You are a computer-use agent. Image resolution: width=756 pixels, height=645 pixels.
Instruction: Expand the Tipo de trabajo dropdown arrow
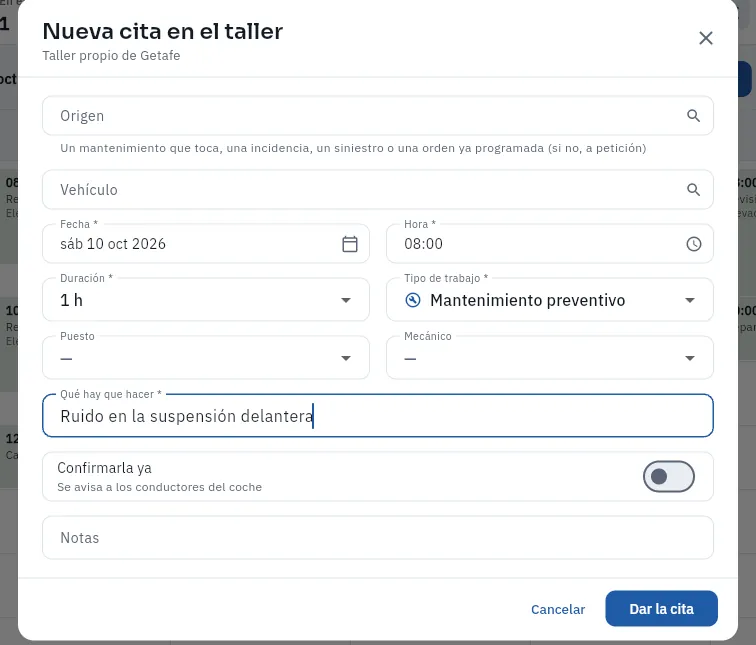pyautogui.click(x=689, y=300)
